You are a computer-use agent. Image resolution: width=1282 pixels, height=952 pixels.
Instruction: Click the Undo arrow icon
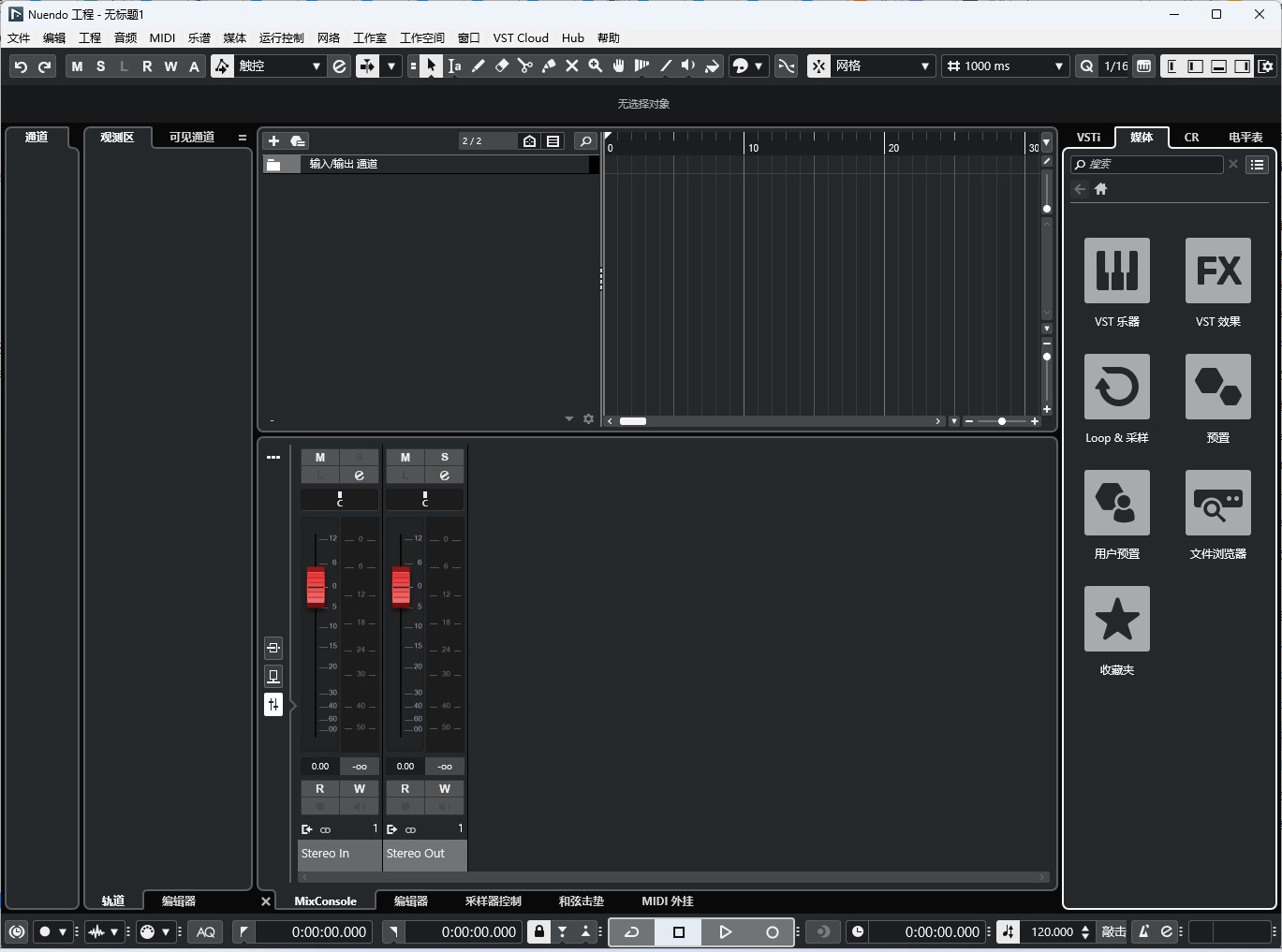21,66
